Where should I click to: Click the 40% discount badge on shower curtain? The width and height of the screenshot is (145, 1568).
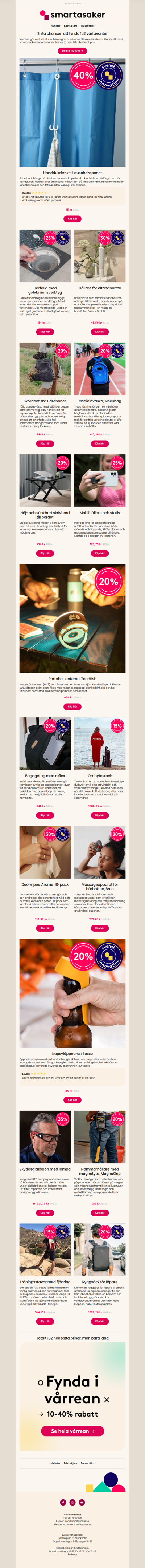coord(83,76)
